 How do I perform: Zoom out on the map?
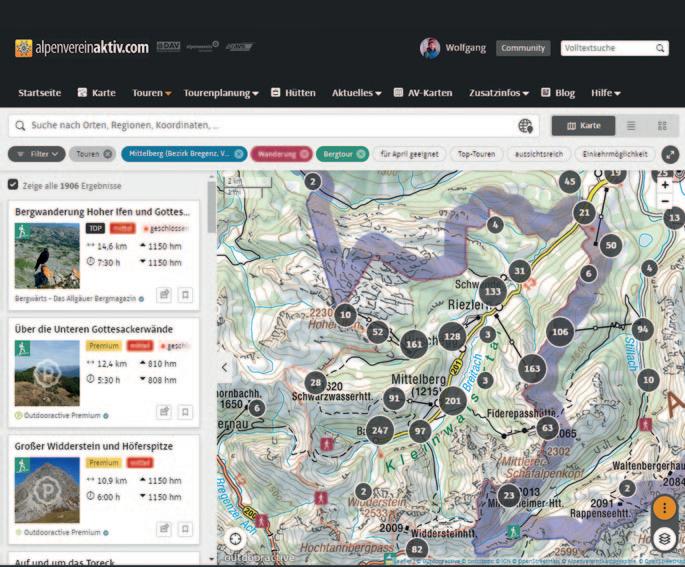tap(665, 201)
